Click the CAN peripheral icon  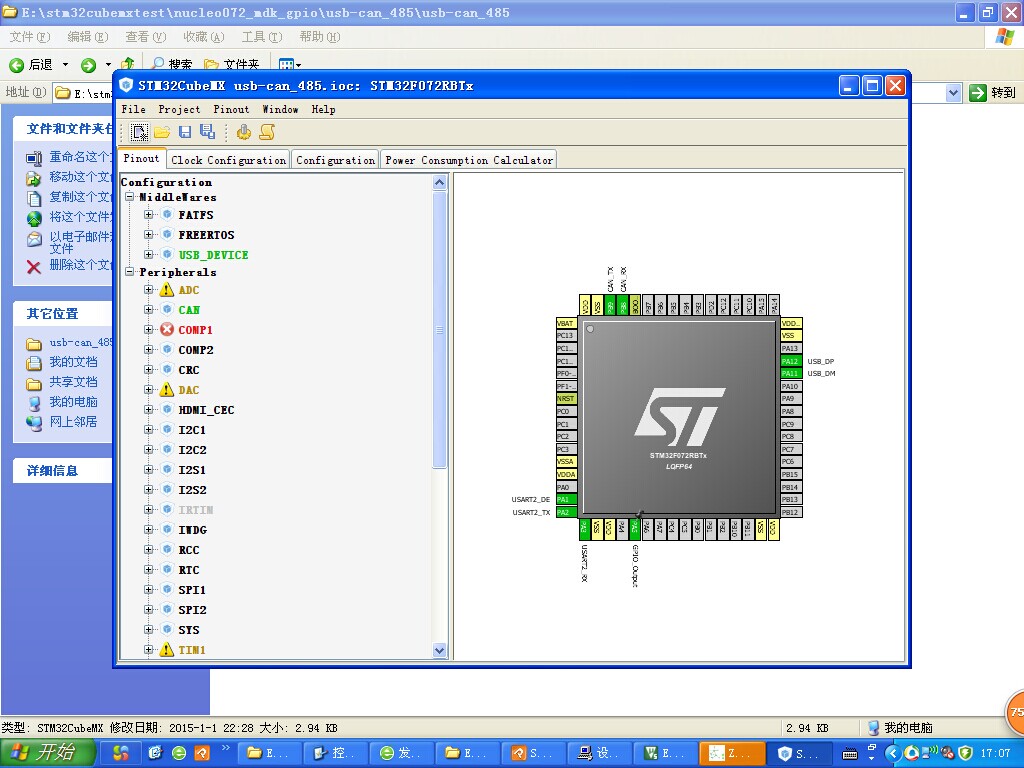coord(167,310)
